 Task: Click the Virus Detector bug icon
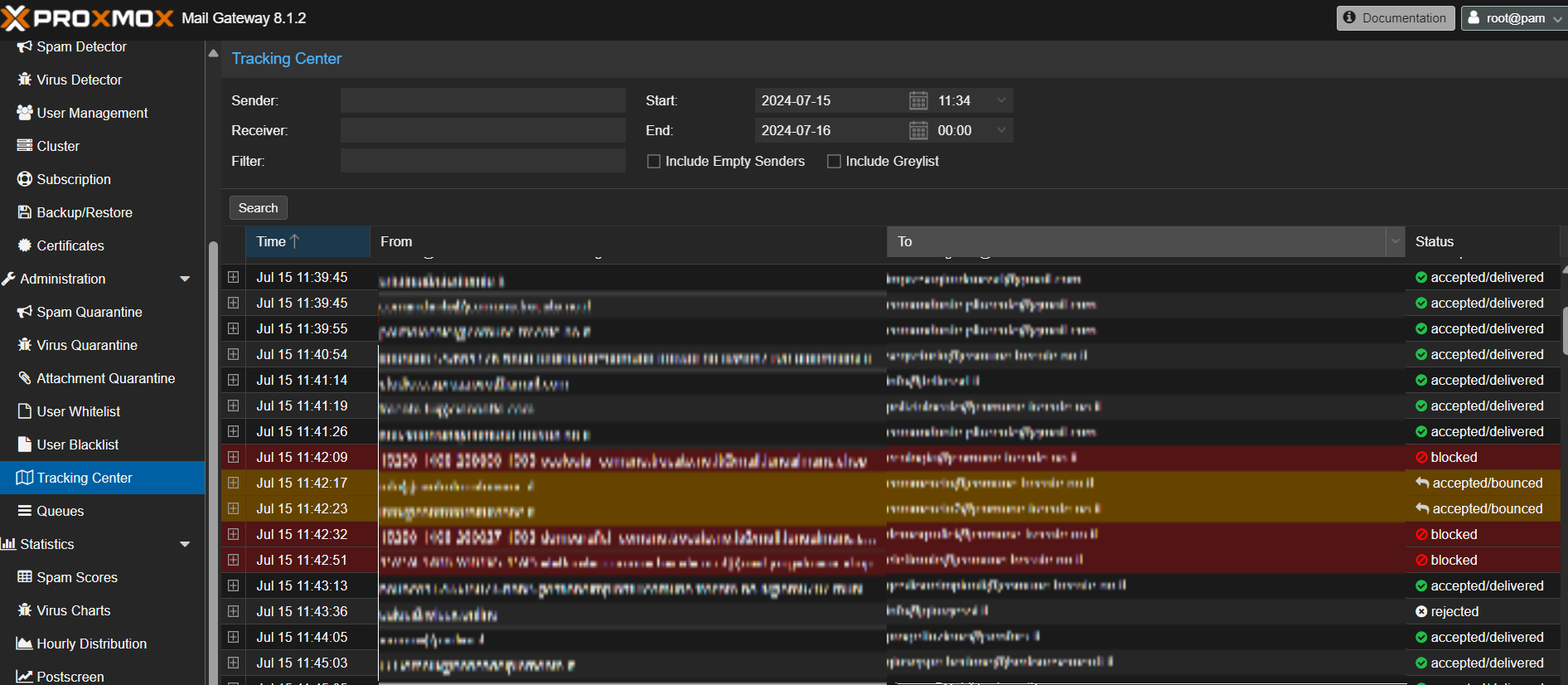[x=25, y=80]
